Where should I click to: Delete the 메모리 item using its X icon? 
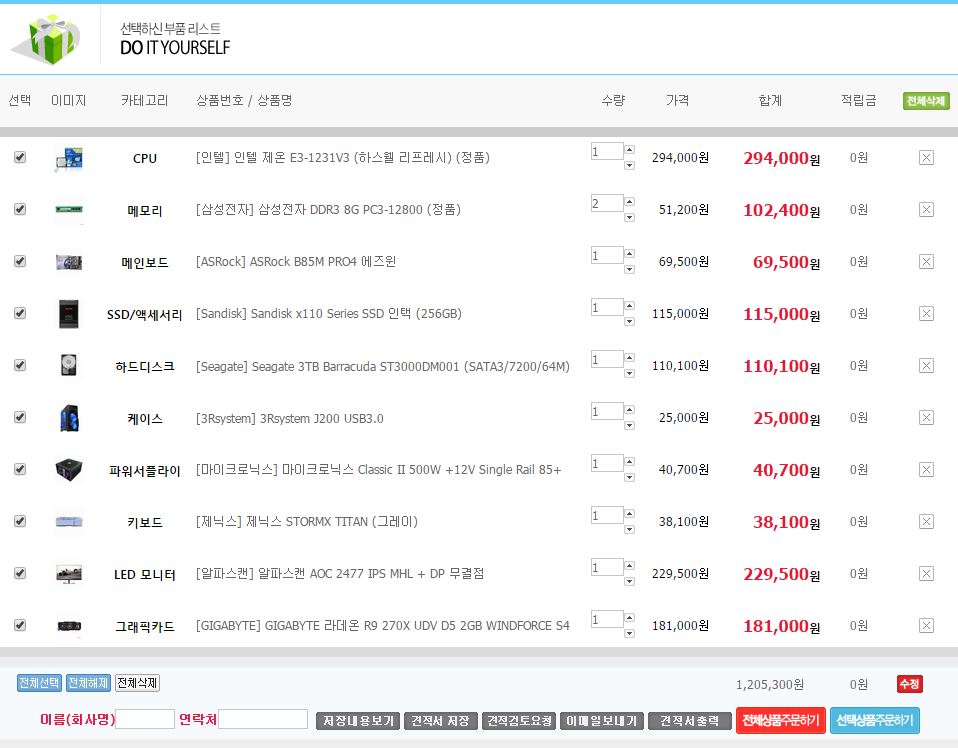925,210
